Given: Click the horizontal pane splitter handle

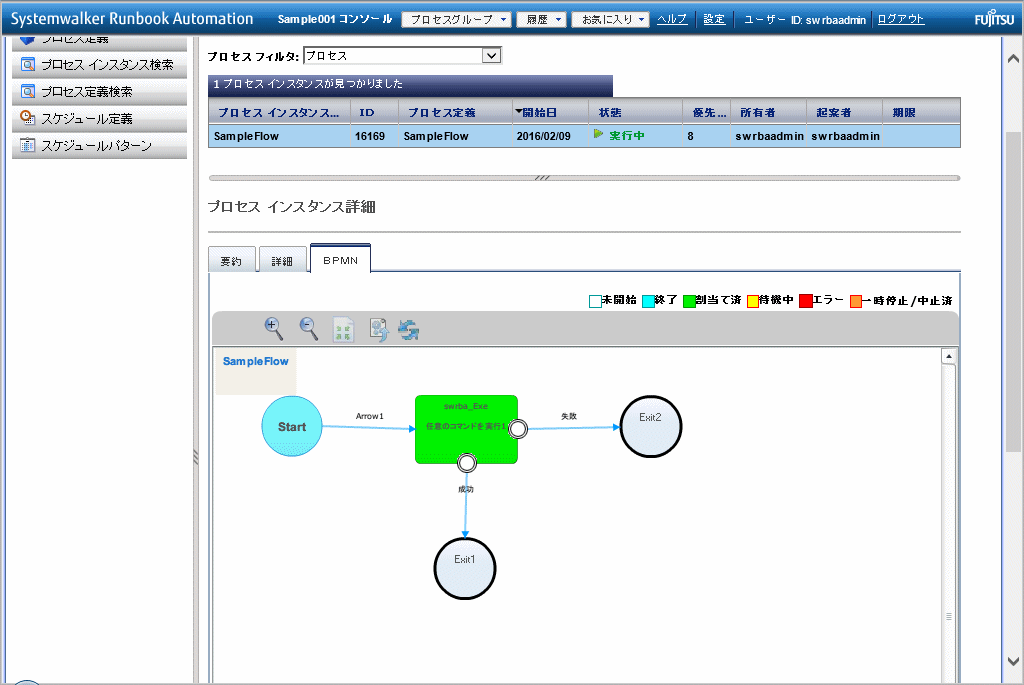Looking at the screenshot, I should (x=542, y=178).
